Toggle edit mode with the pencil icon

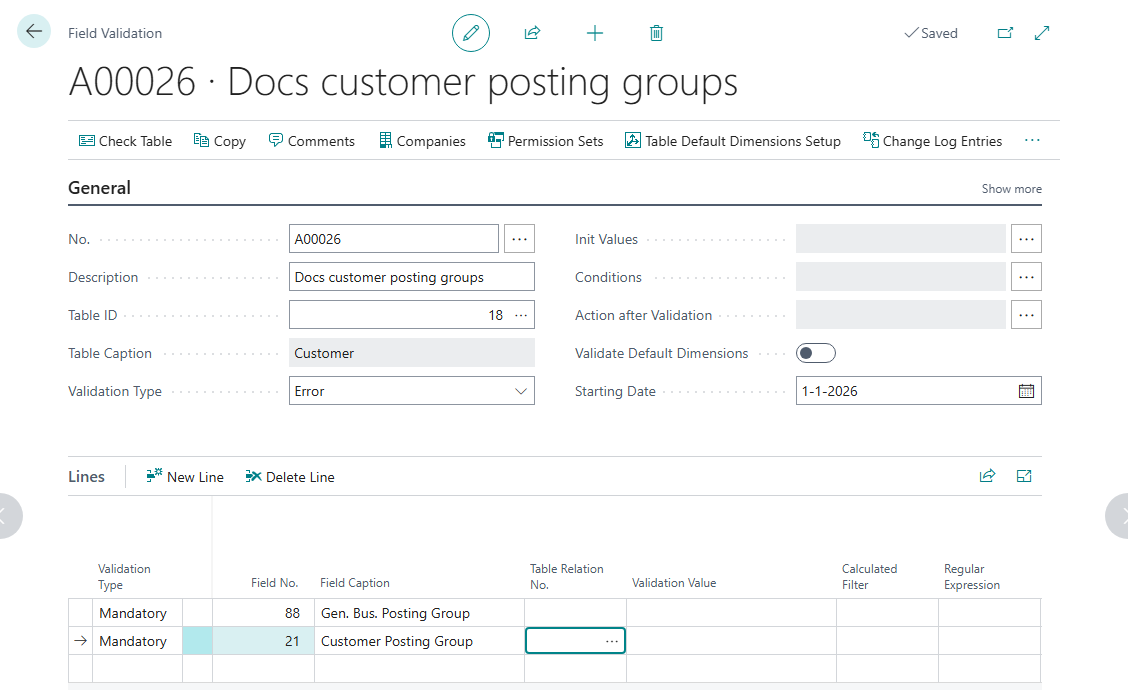(470, 33)
